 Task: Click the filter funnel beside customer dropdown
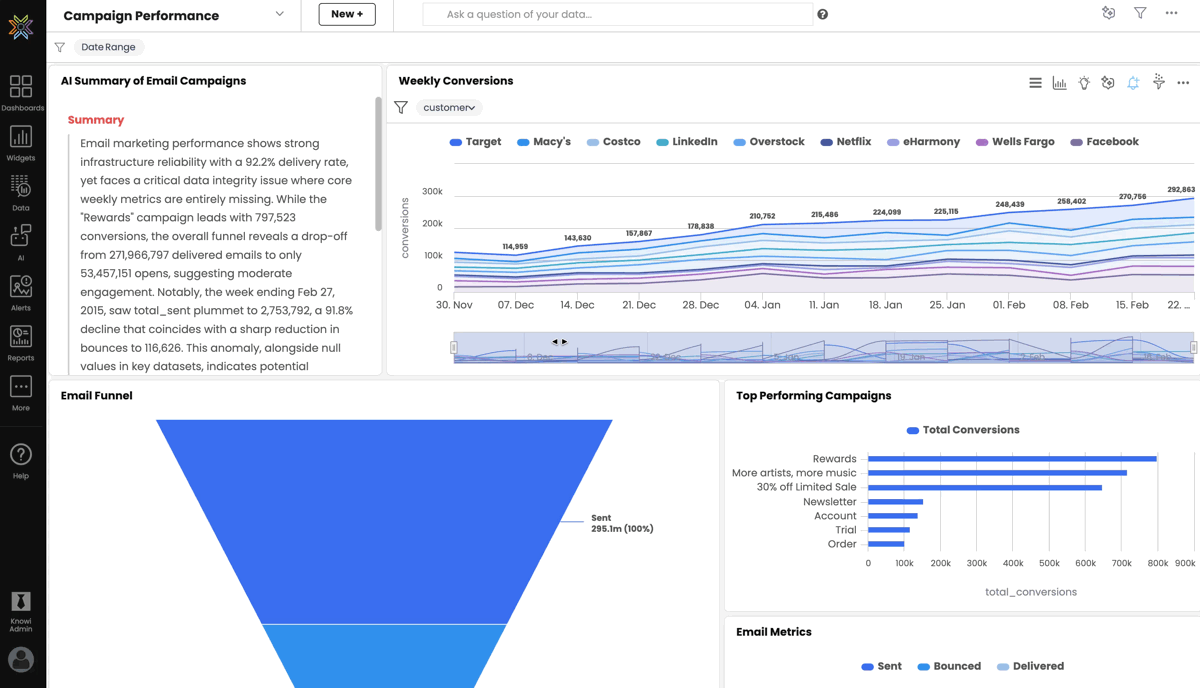click(x=401, y=107)
